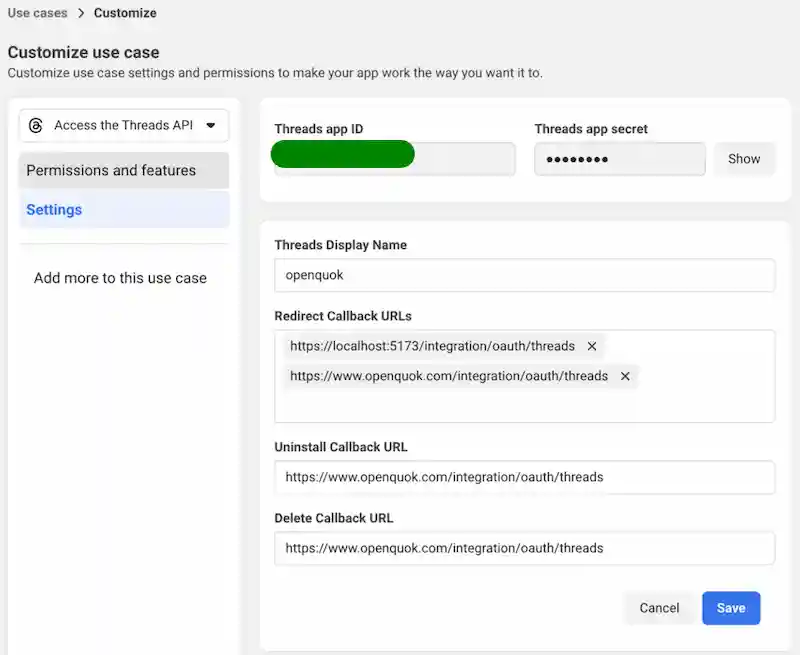The height and width of the screenshot is (655, 800).
Task: Remove the localhost:5173 redirect URL
Action: [592, 346]
